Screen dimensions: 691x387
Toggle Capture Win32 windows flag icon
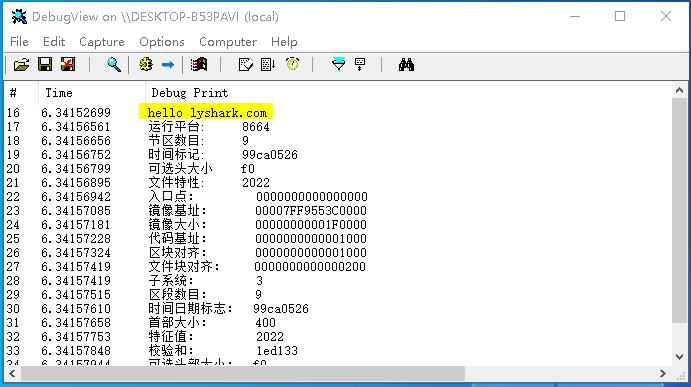pos(199,65)
